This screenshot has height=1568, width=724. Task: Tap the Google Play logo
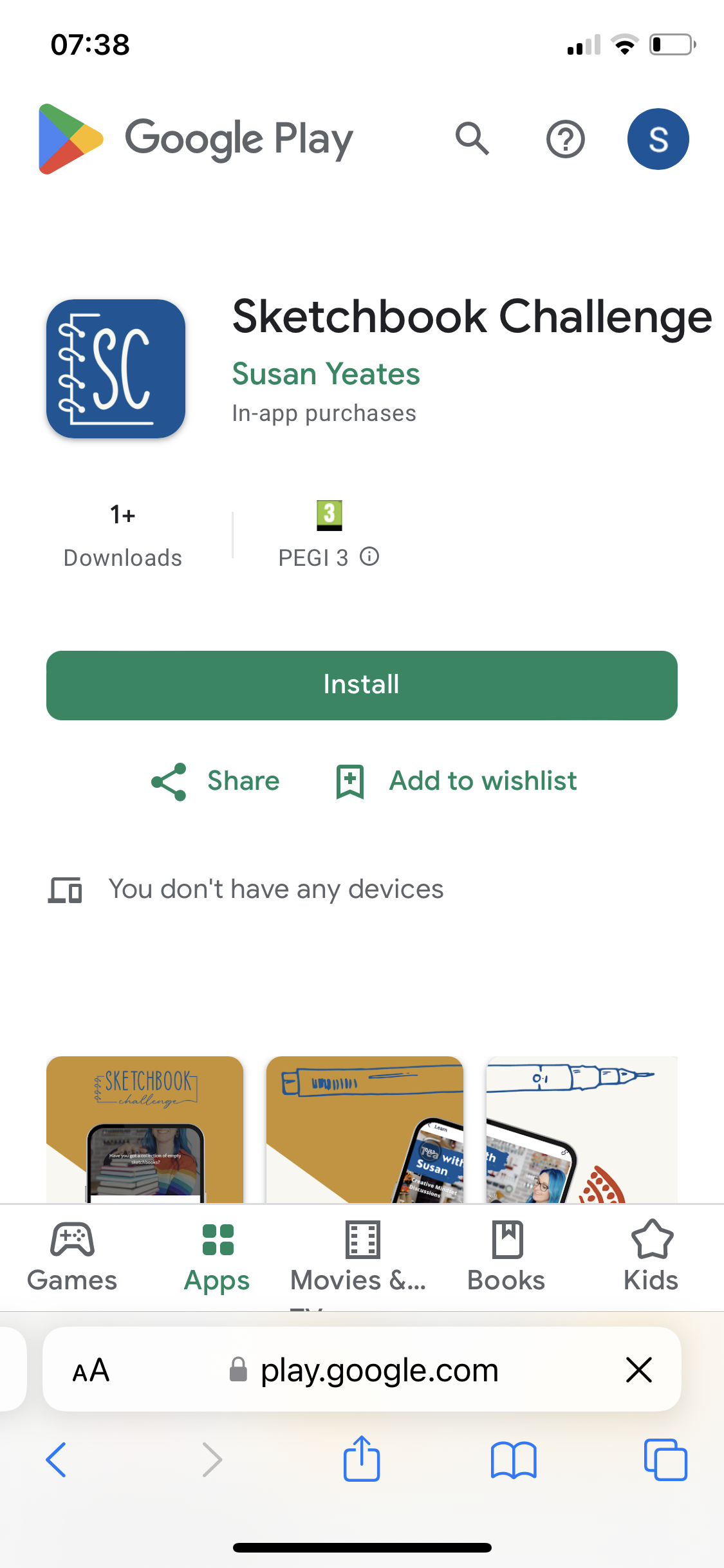click(x=196, y=139)
